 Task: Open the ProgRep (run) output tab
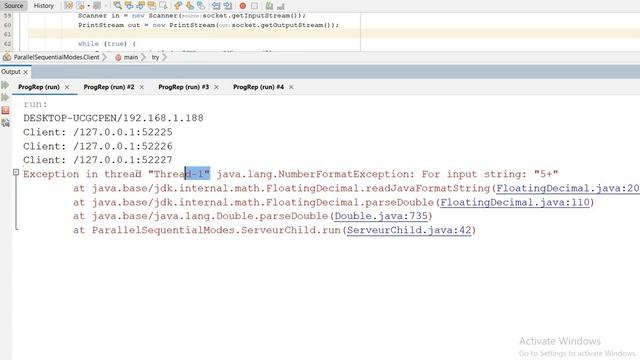[x=39, y=87]
